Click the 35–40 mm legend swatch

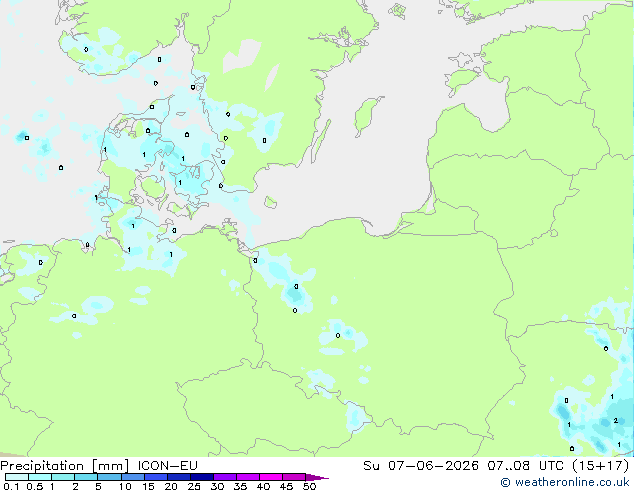click(x=247, y=477)
